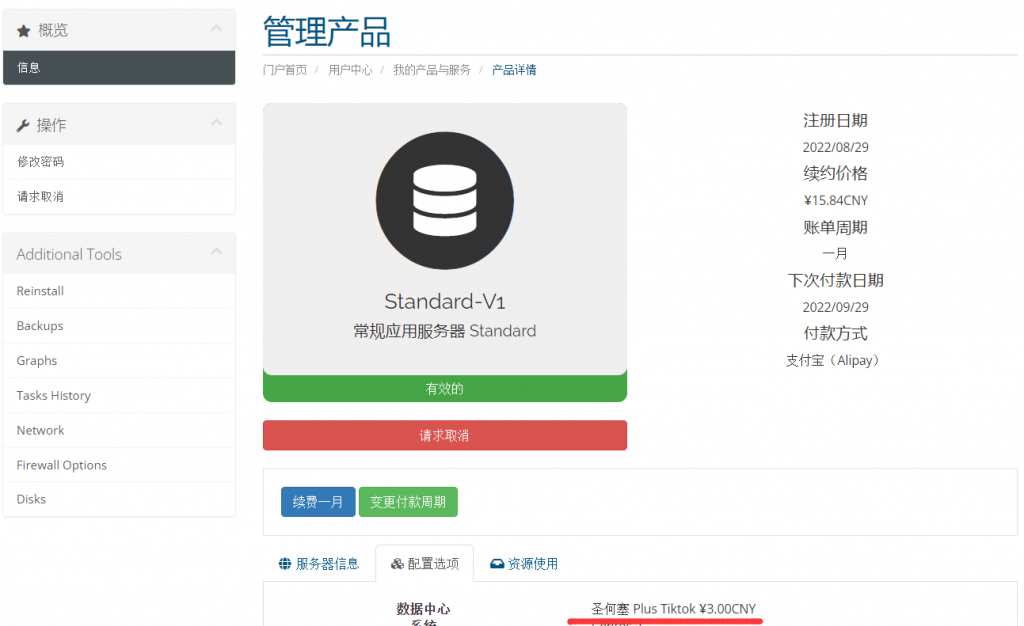Click the globe icon on 服务器信息 tab

(285, 564)
